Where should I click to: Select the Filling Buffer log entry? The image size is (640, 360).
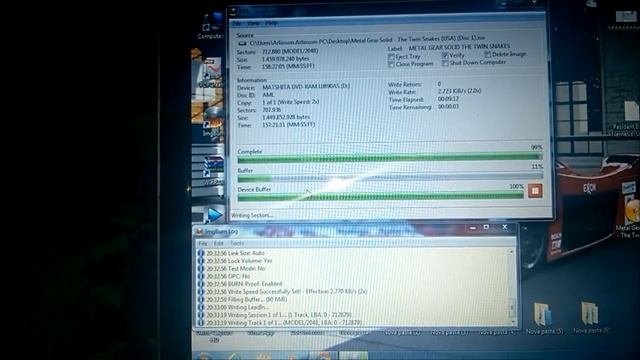[x=247, y=300]
